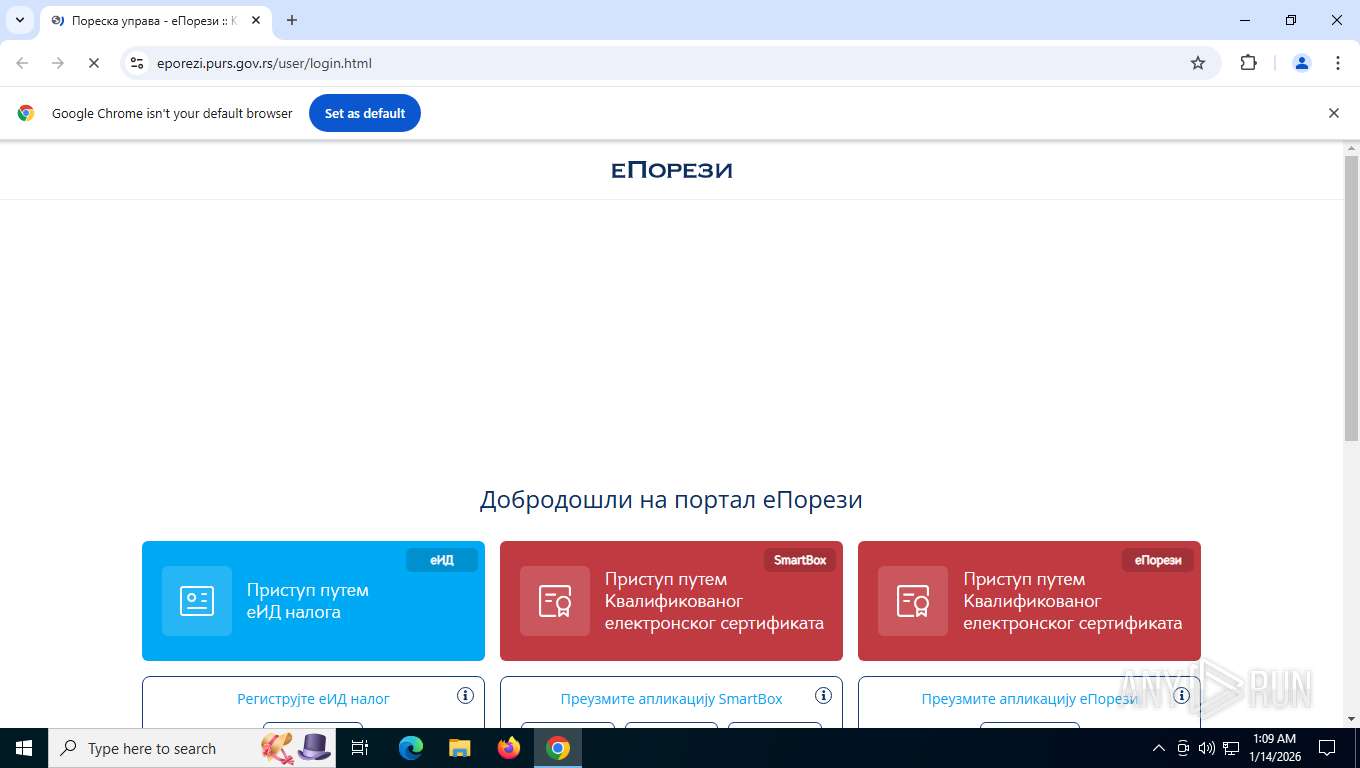Viewport: 1360px width, 768px height.
Task: Open info icon next to Преузмите апликацију еПорези
Action: click(1181, 695)
